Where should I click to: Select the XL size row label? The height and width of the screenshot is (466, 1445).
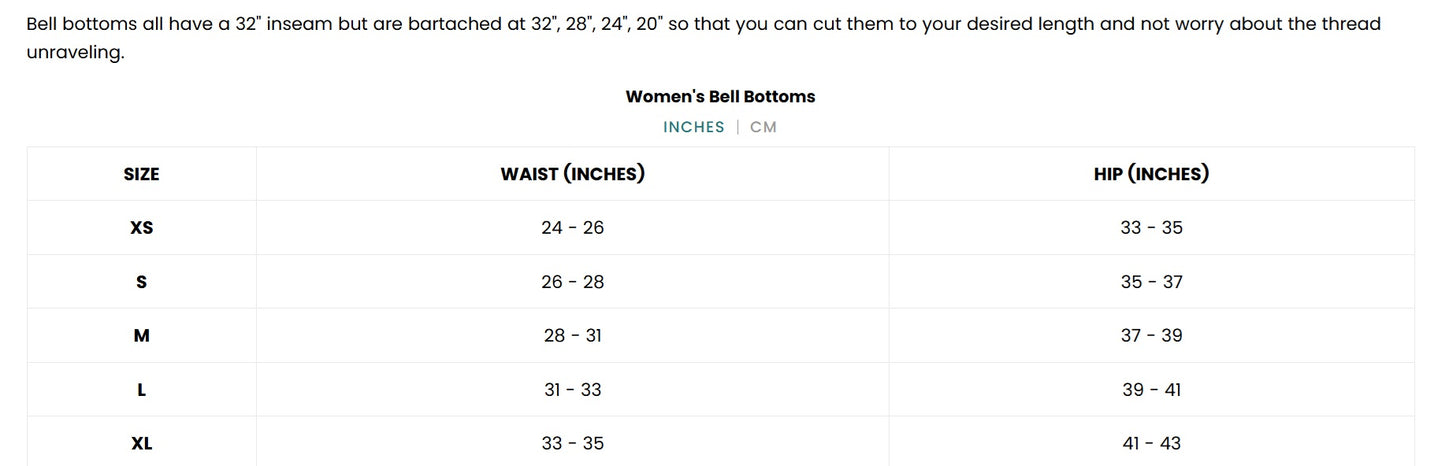(x=141, y=443)
